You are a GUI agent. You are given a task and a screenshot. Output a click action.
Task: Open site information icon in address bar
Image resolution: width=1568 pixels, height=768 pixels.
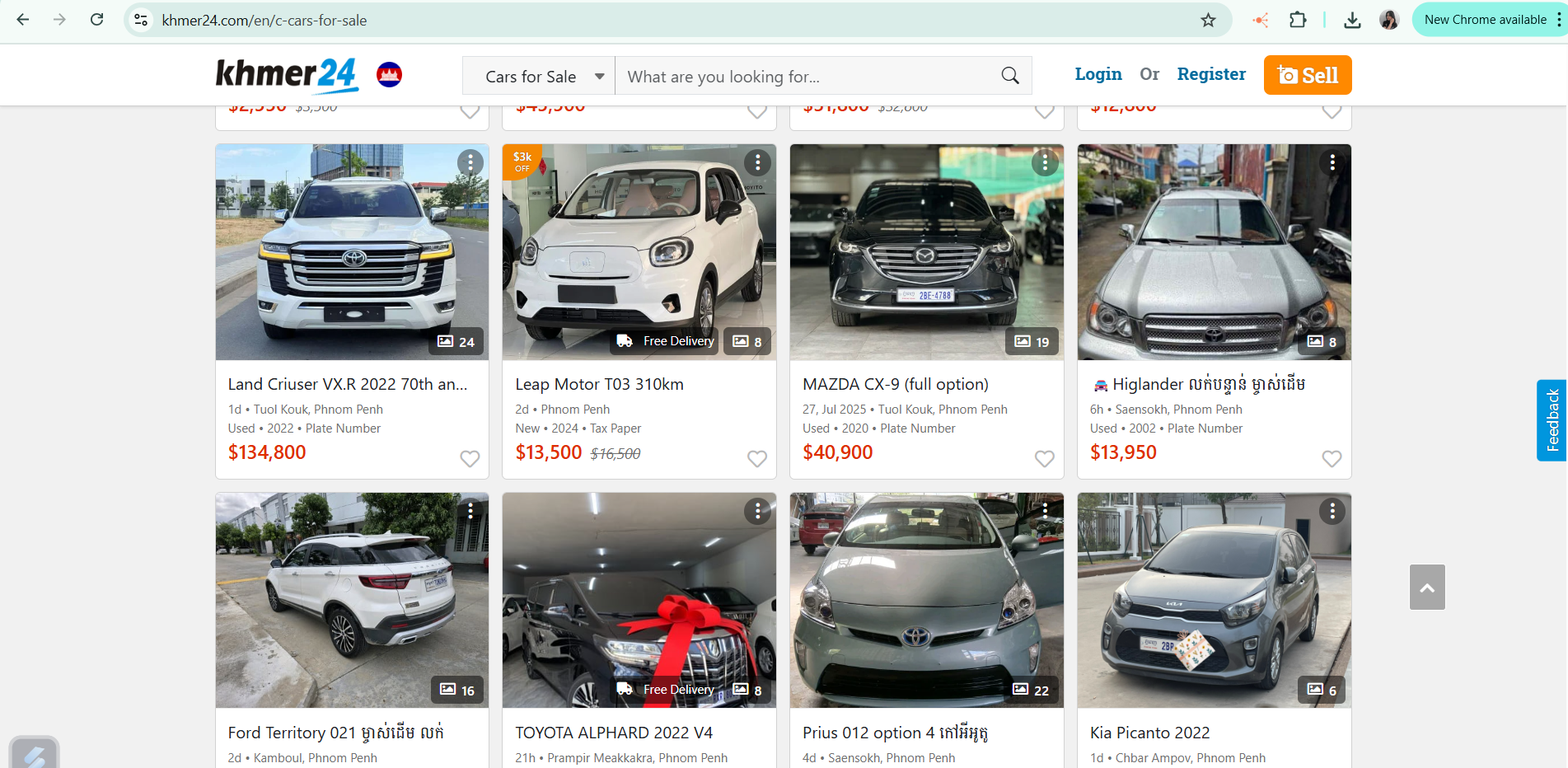142,20
